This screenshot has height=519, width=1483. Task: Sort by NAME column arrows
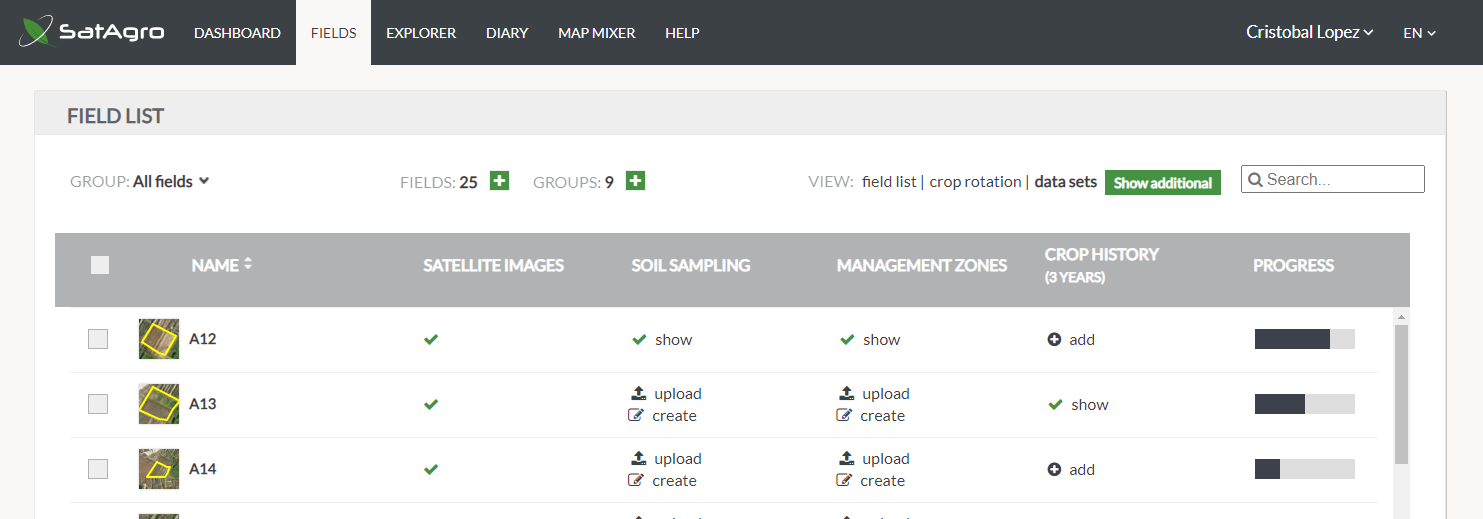(248, 264)
